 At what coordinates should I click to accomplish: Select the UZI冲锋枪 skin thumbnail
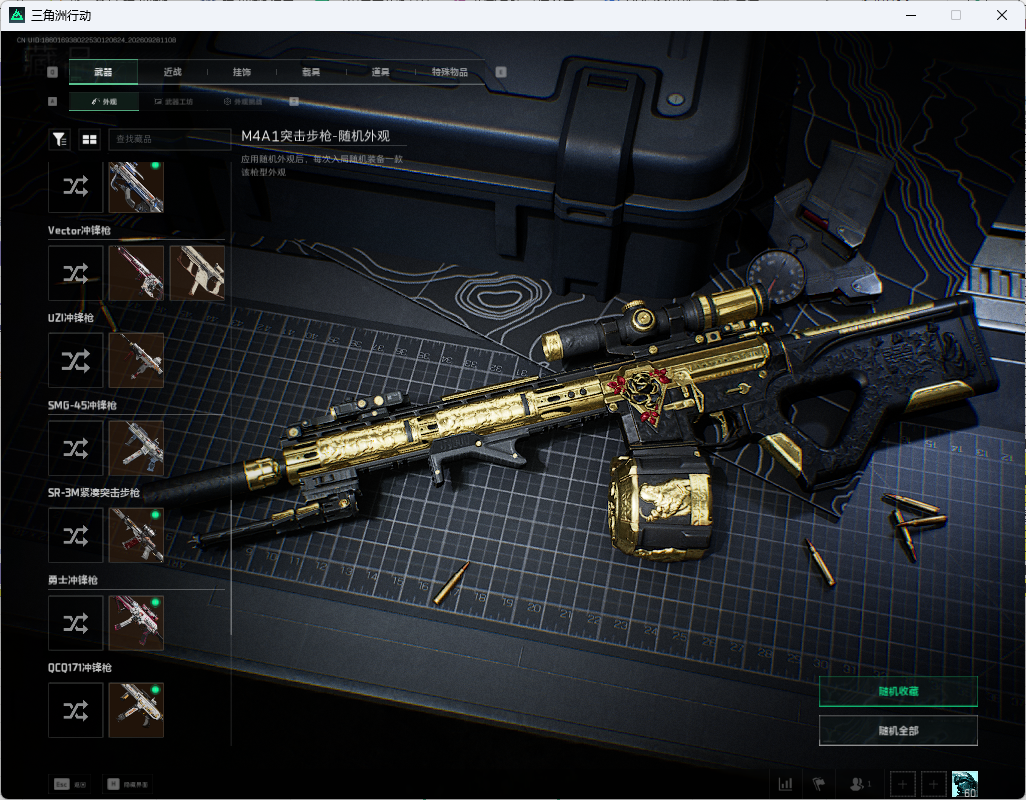(x=136, y=360)
